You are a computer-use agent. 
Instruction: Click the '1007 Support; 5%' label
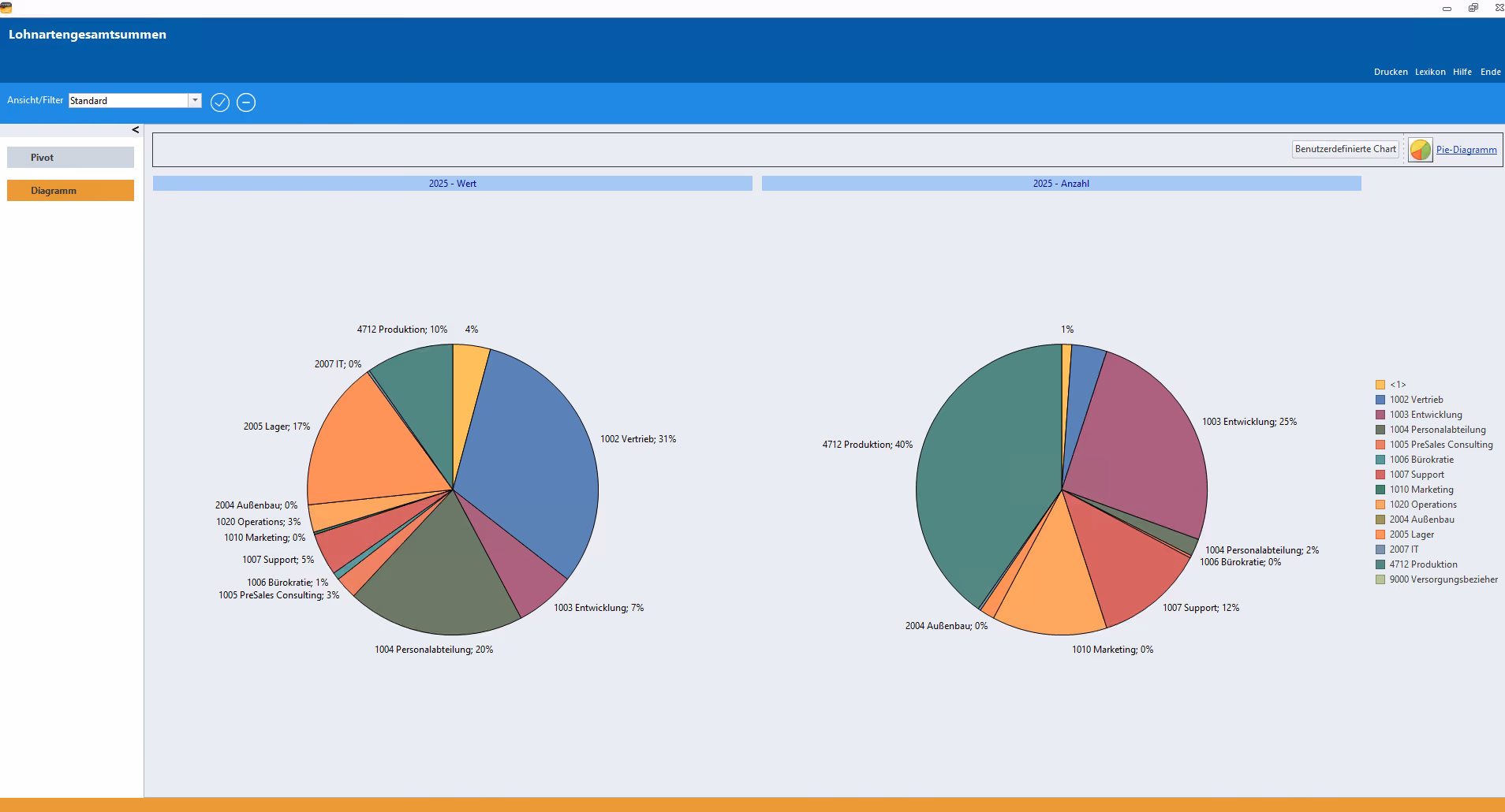(278, 560)
